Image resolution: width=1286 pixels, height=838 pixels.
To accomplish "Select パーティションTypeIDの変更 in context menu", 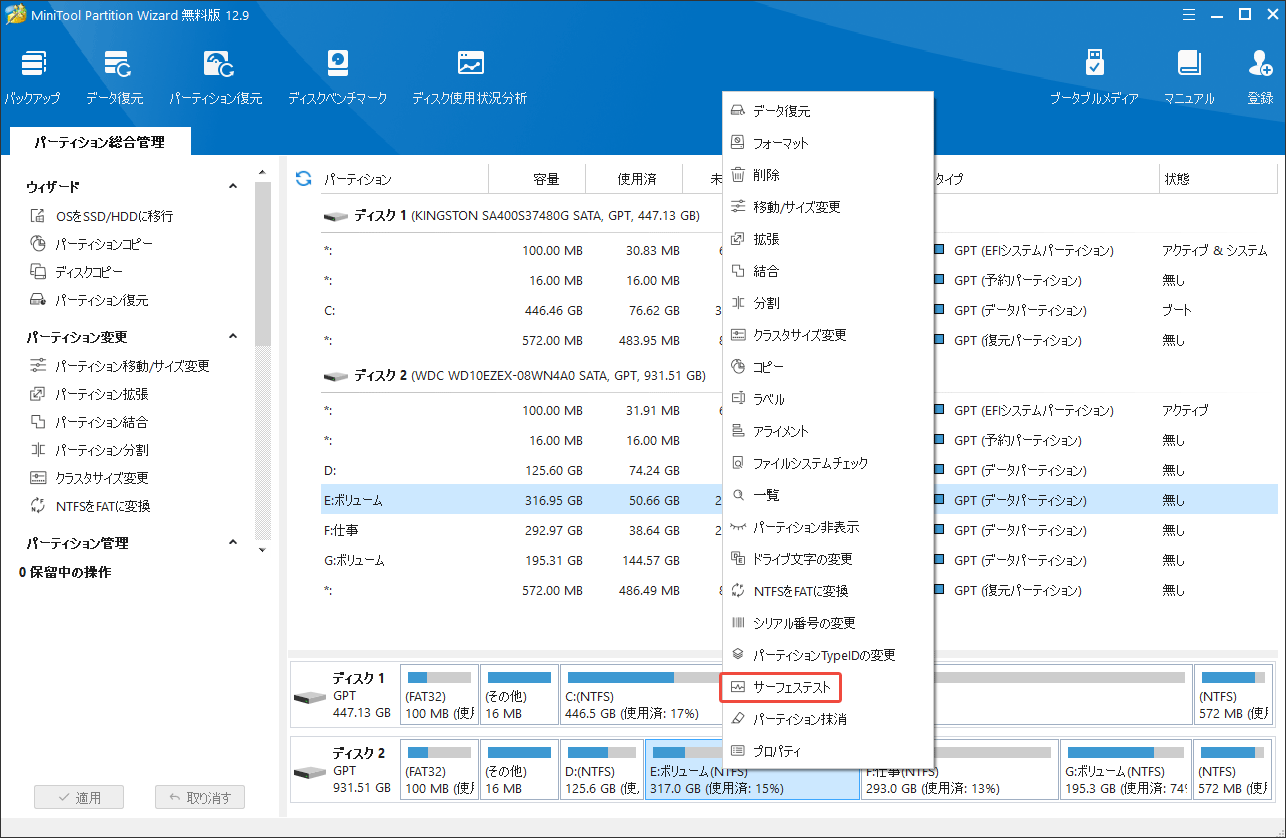I will click(828, 655).
